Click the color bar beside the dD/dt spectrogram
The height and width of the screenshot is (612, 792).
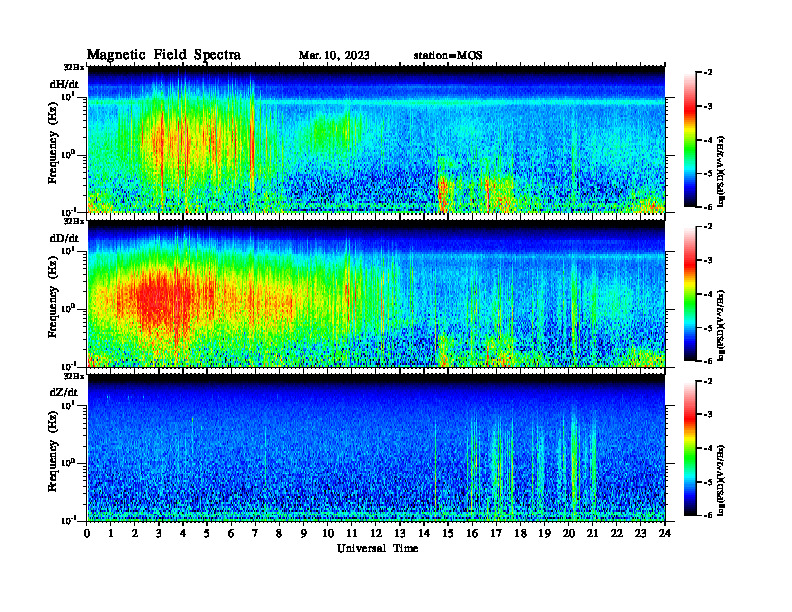click(x=690, y=294)
